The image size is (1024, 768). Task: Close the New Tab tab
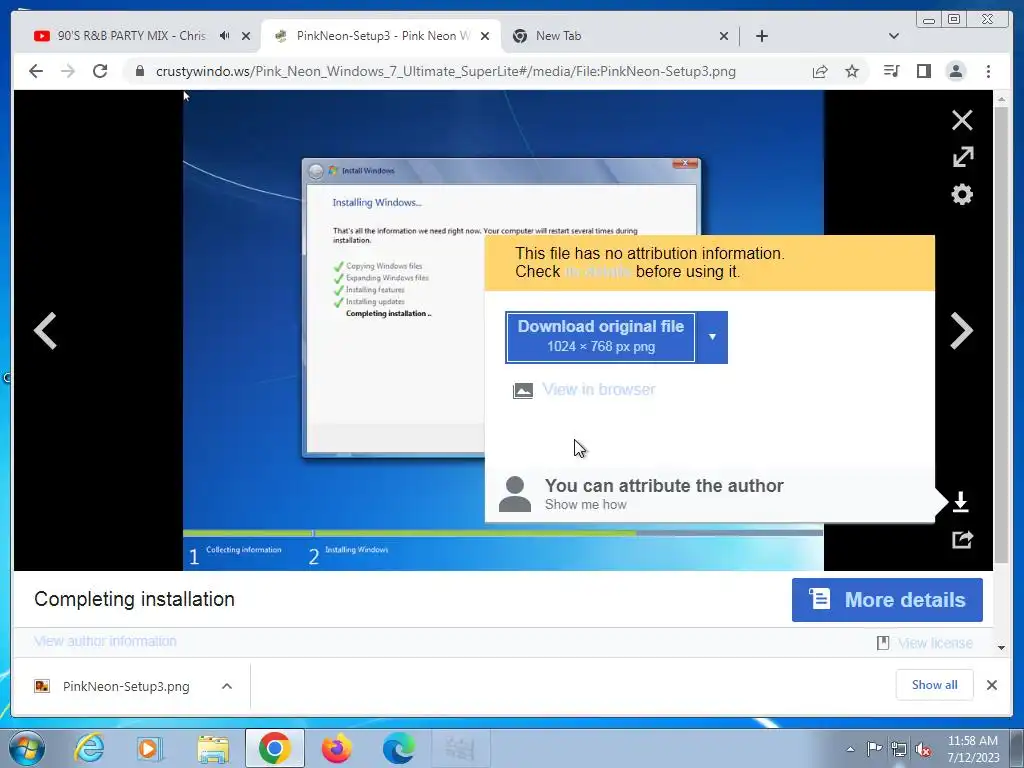[724, 36]
